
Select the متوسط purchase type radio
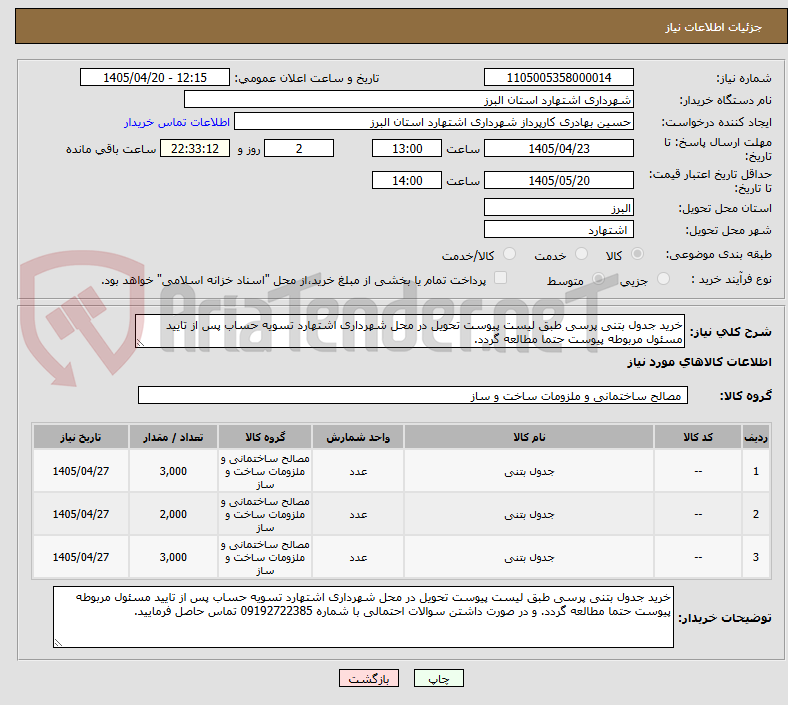pos(598,279)
